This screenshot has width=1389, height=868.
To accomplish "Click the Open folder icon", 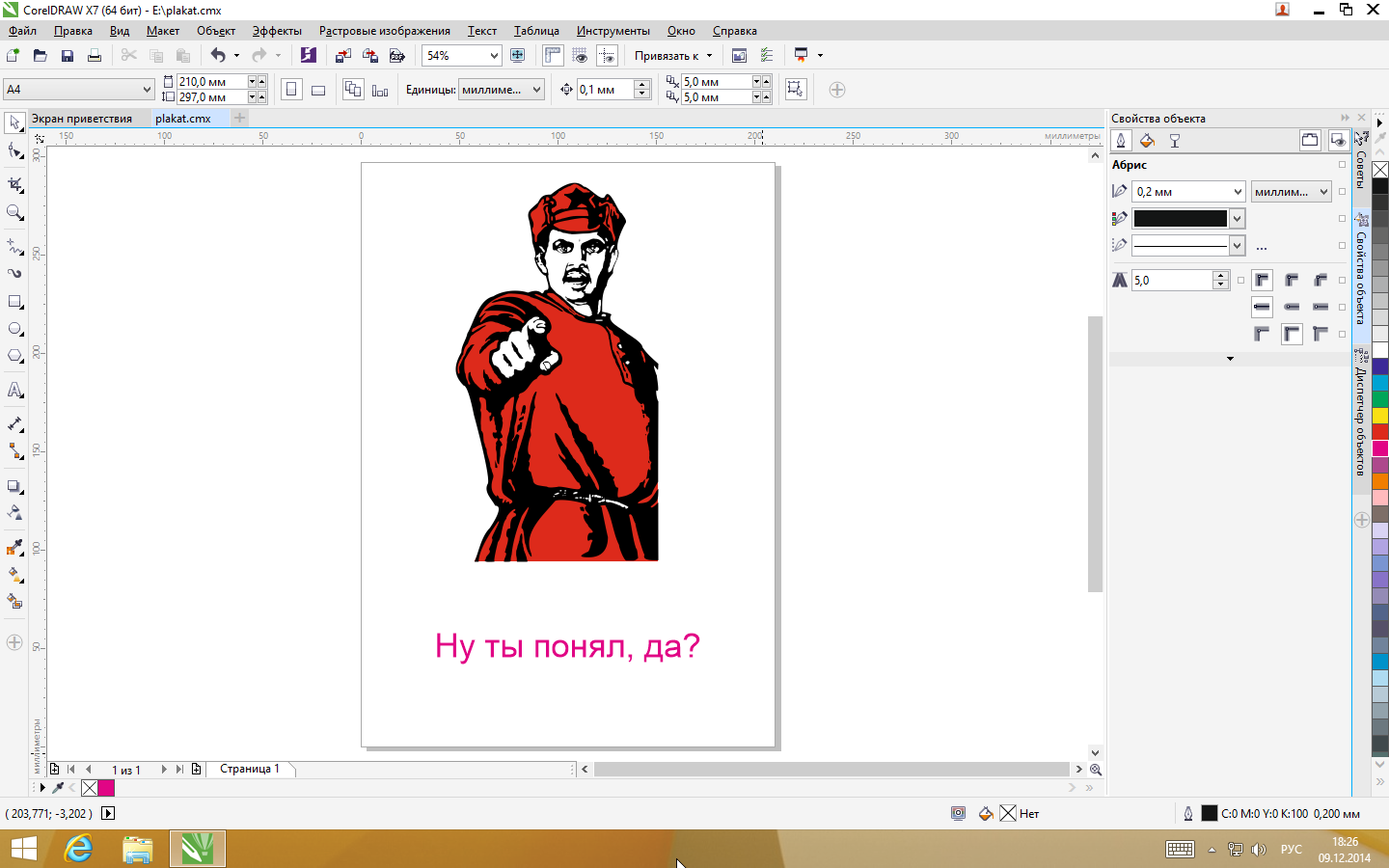I will 41,56.
